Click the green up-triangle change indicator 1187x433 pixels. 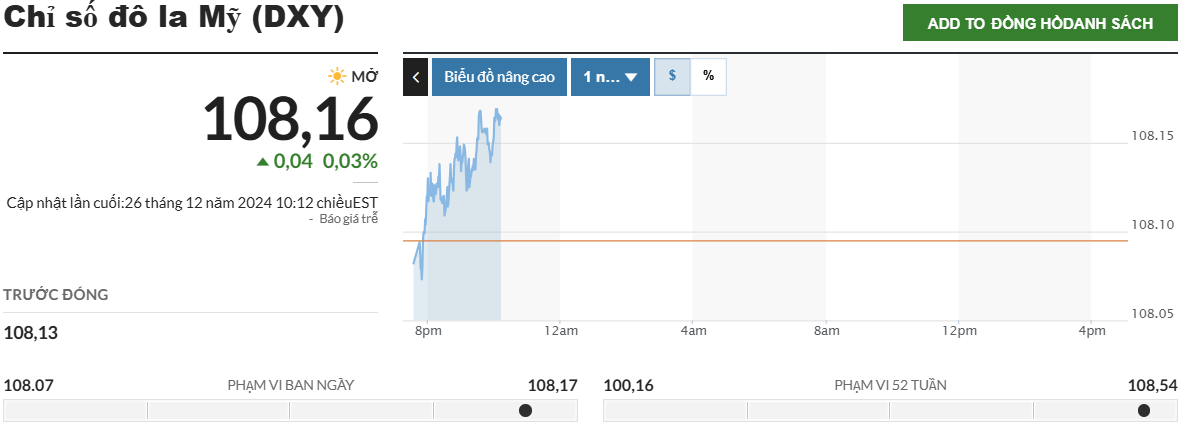(262, 161)
